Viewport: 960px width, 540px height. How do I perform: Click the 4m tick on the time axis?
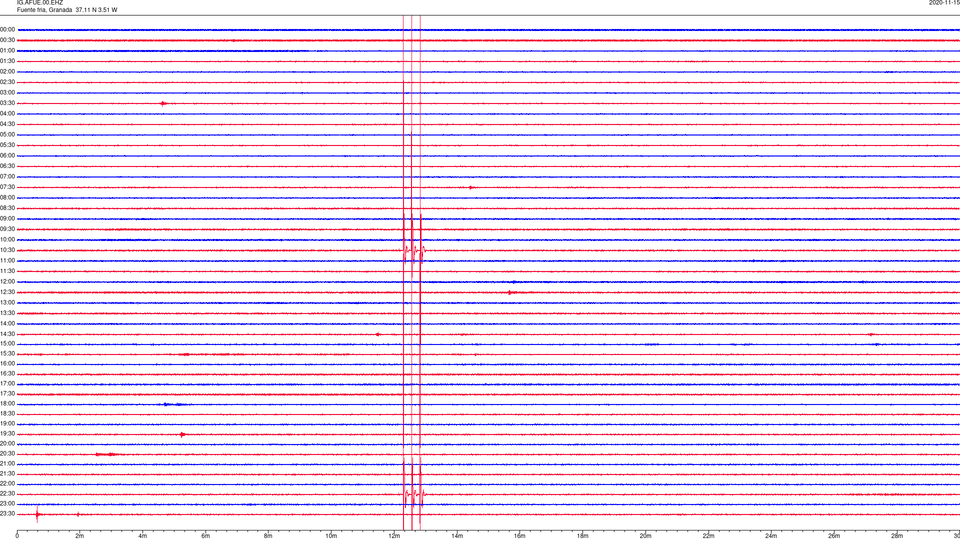tap(143, 536)
